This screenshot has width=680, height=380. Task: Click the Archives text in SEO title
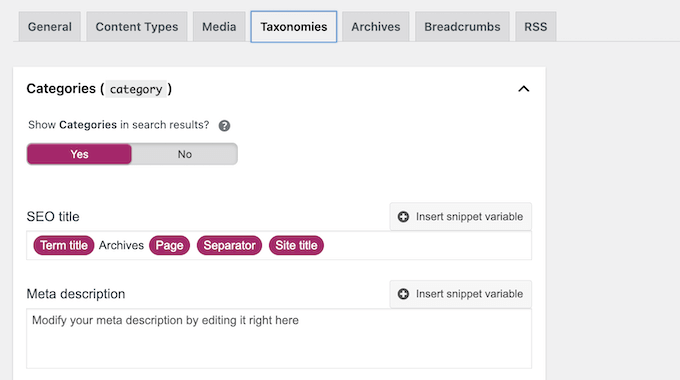tap(121, 246)
